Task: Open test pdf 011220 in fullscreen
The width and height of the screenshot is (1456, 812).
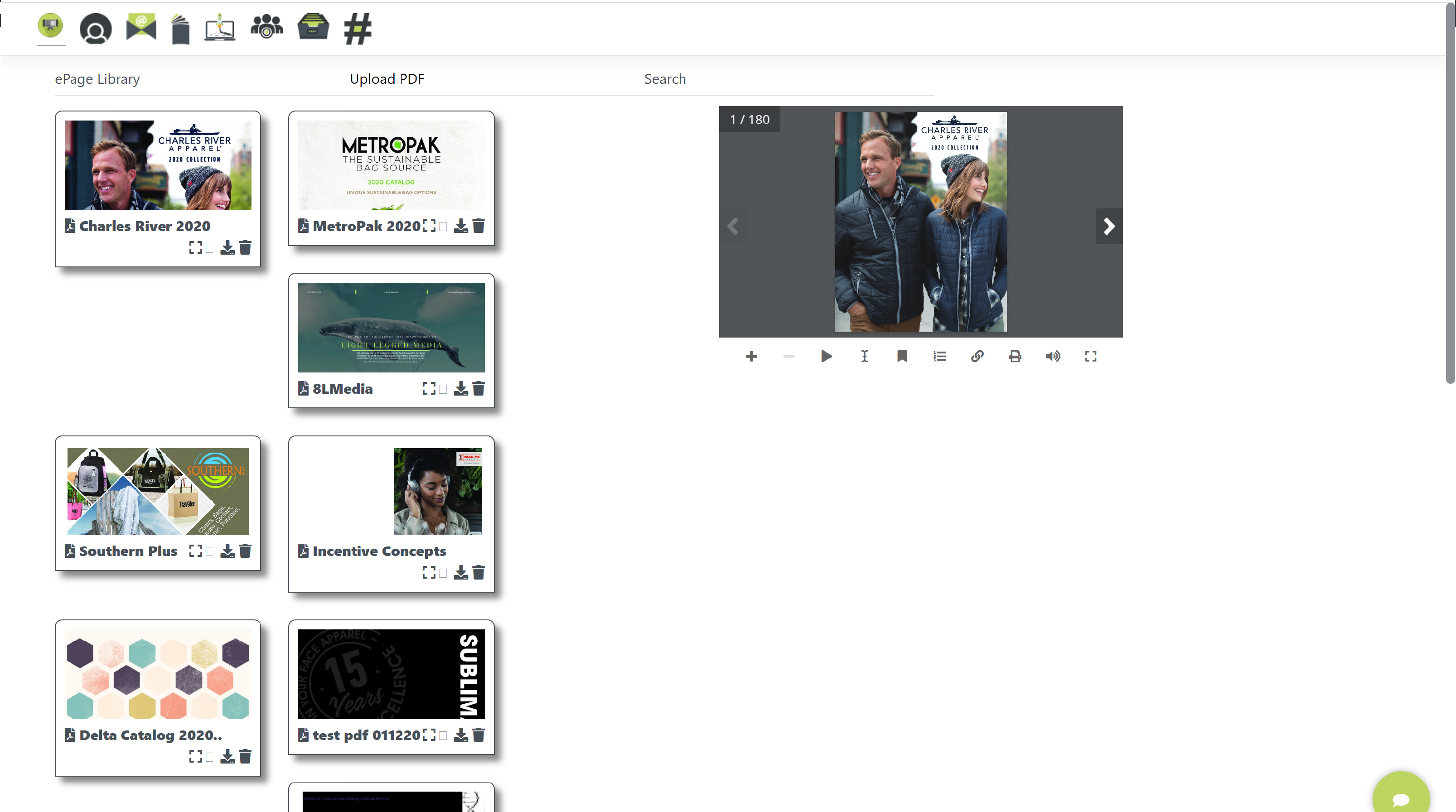Action: 429,735
